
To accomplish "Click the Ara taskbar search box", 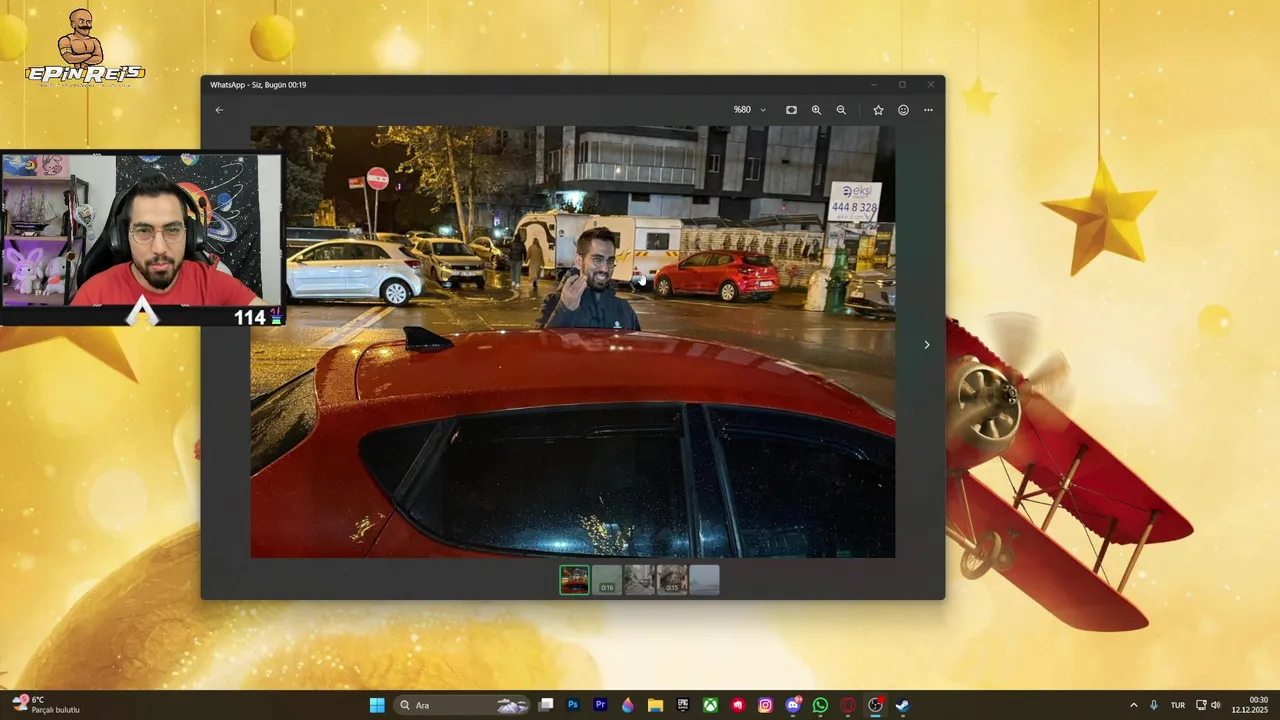I will pos(462,705).
